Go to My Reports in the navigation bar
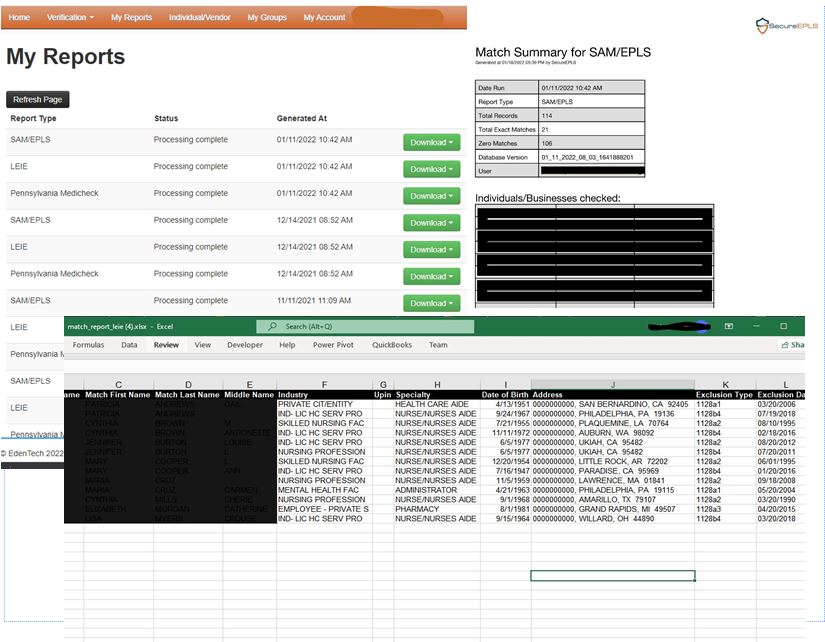 click(x=131, y=17)
